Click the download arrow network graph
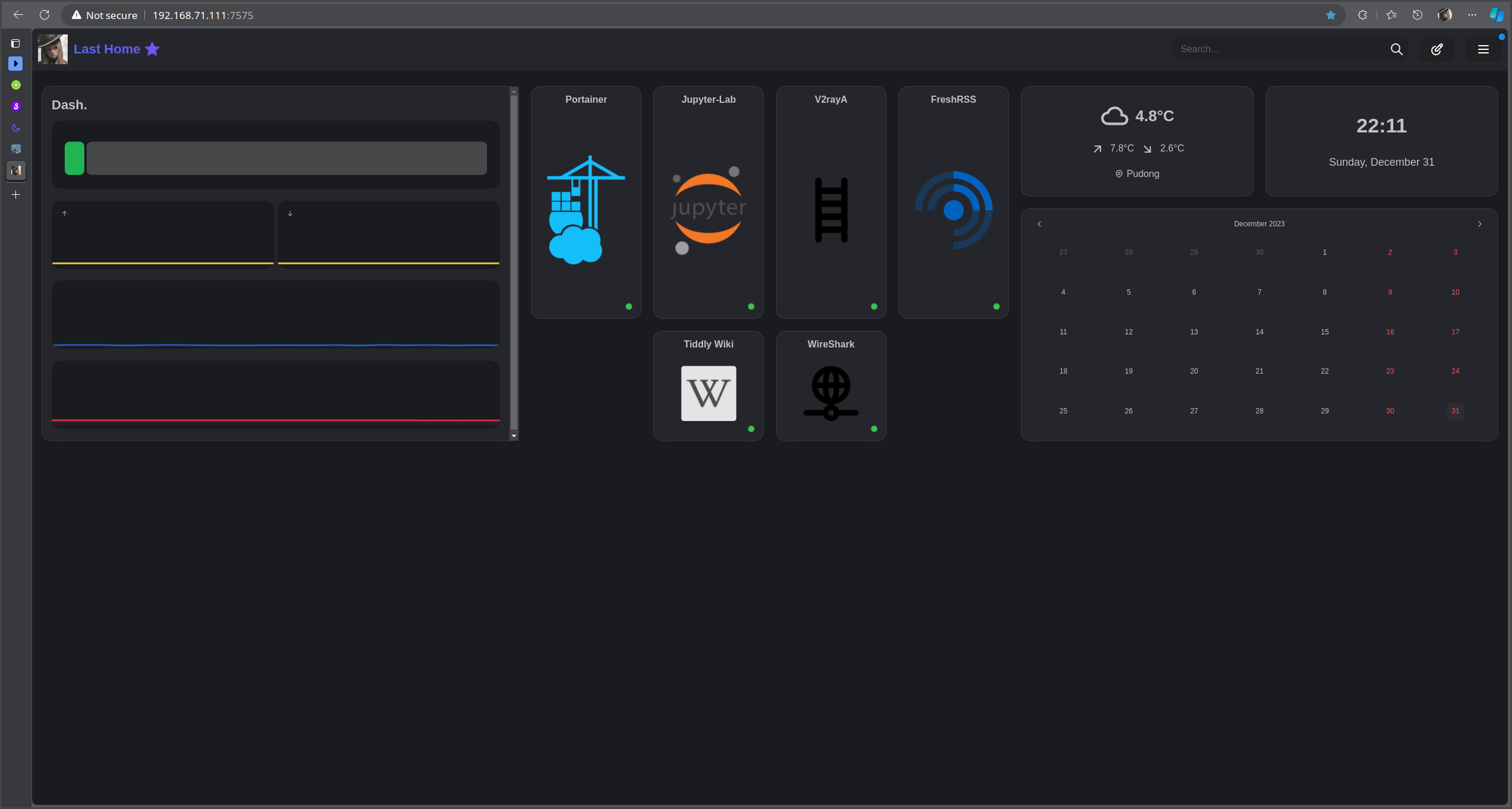This screenshot has width=1512, height=809. [x=388, y=235]
